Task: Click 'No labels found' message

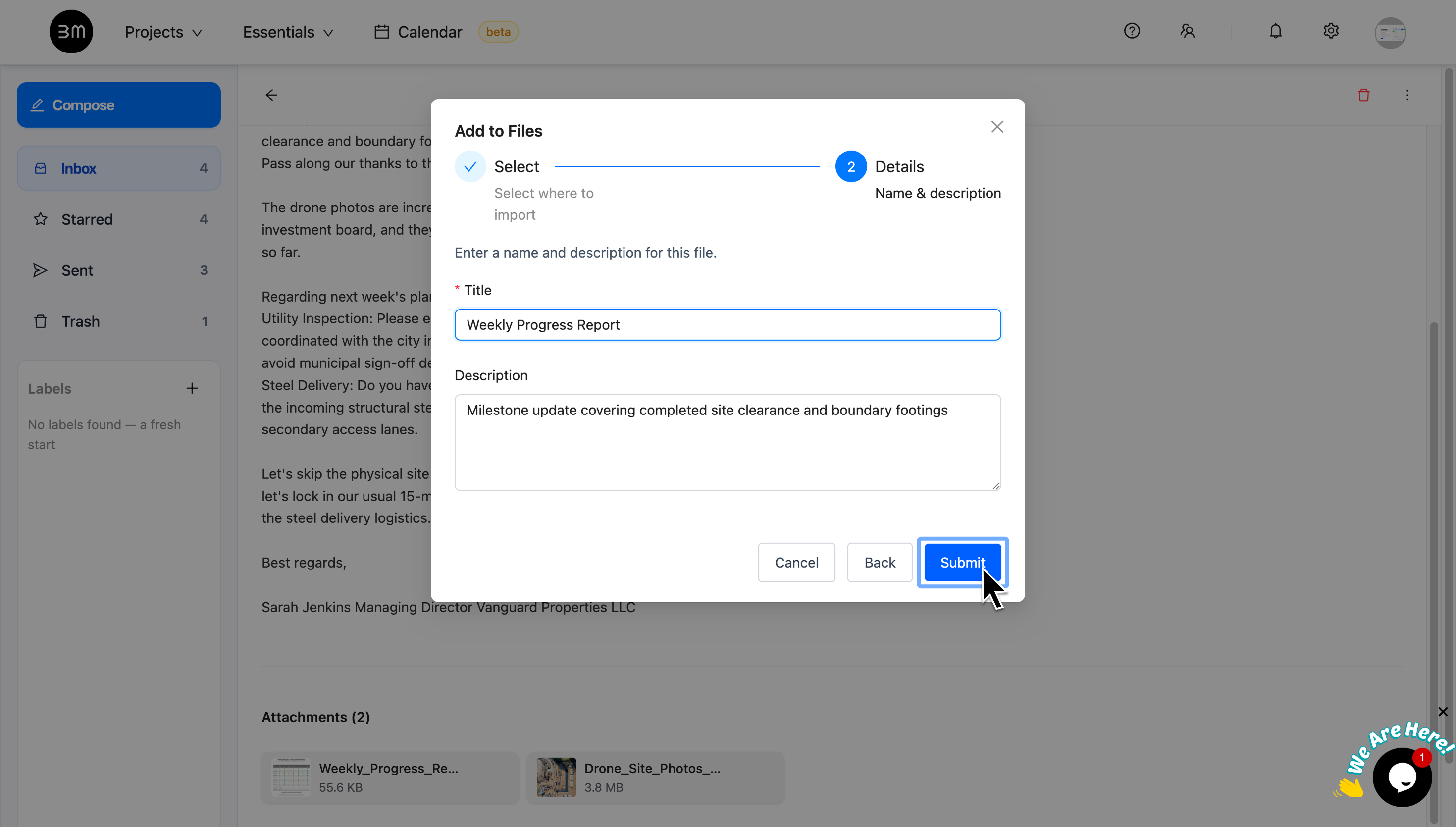Action: pyautogui.click(x=104, y=434)
